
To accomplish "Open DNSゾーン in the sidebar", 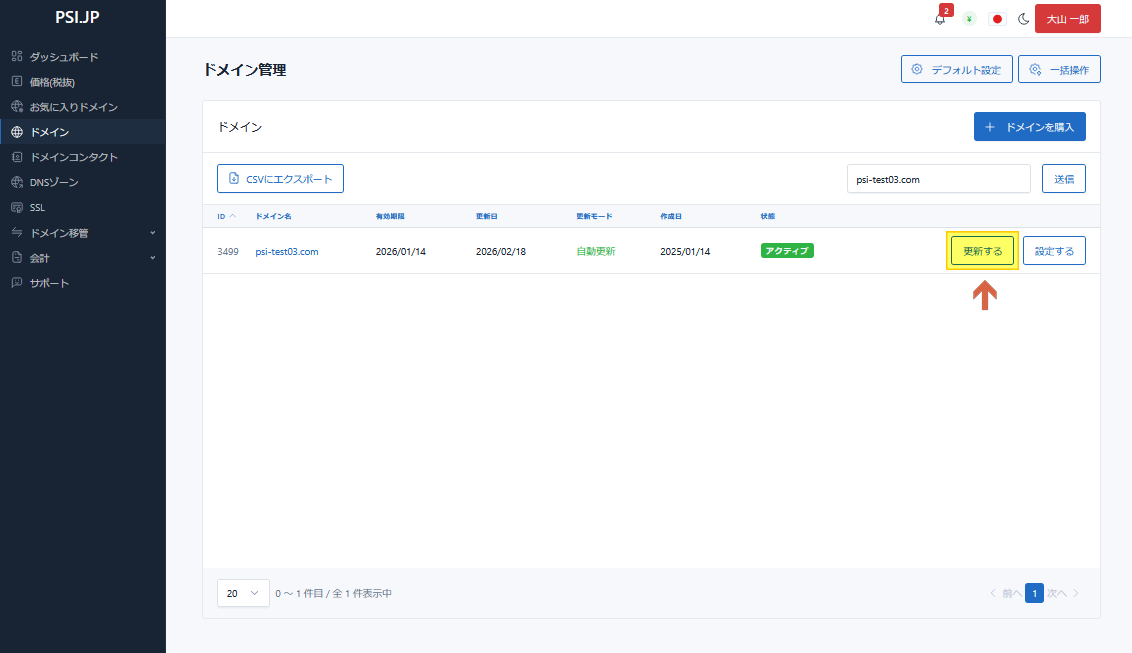I will pyautogui.click(x=54, y=182).
